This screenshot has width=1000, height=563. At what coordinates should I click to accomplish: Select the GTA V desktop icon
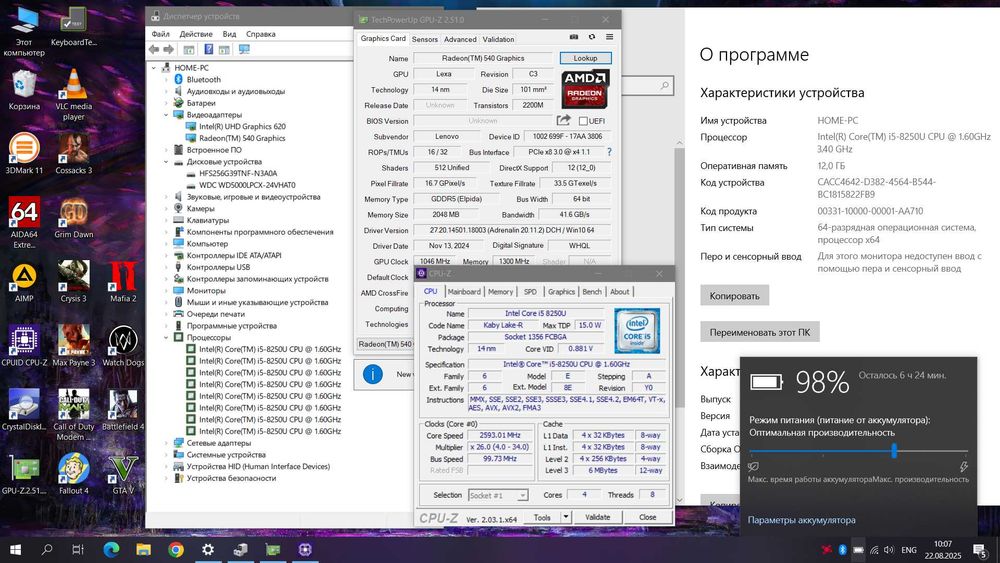coord(123,474)
